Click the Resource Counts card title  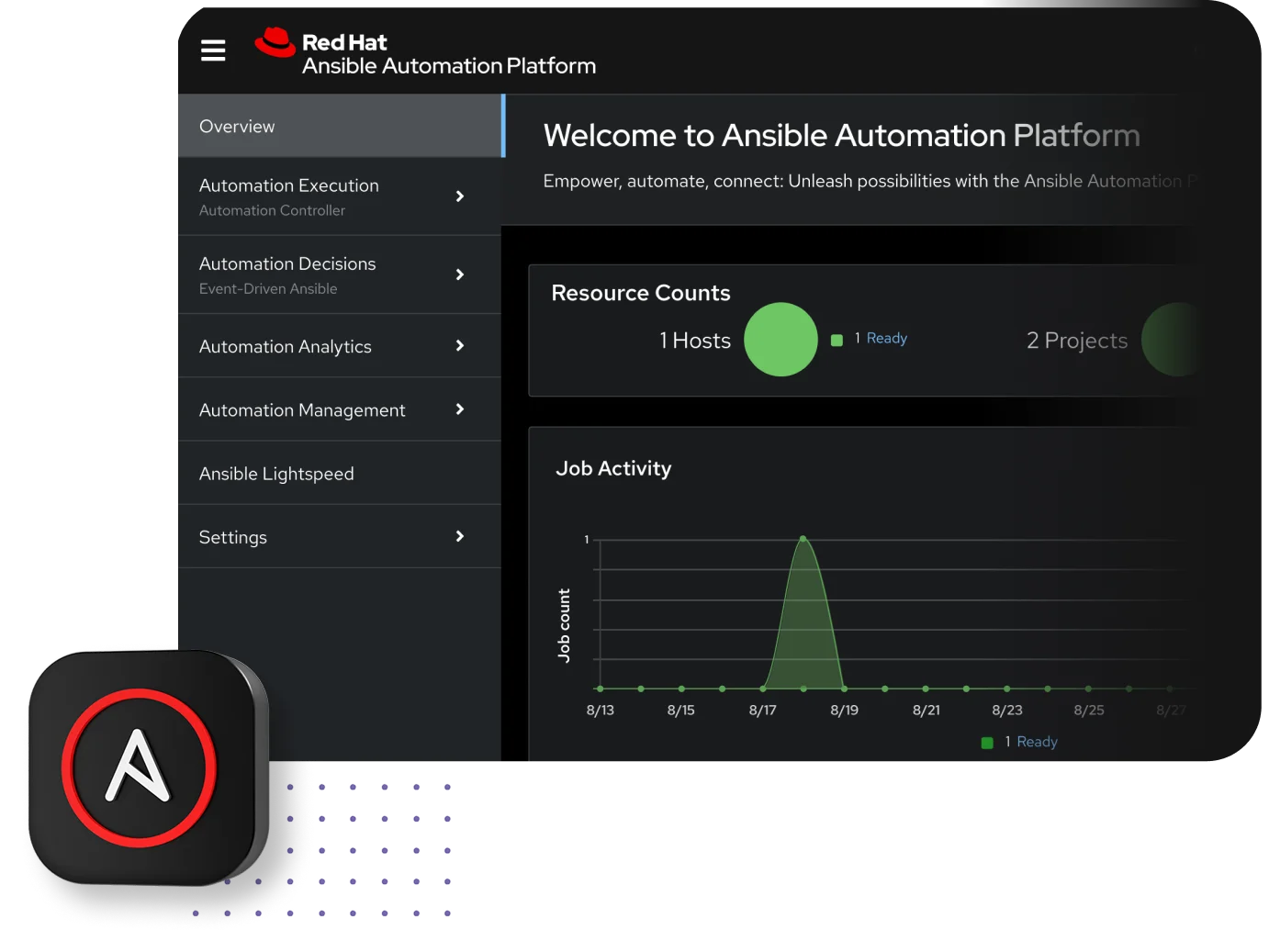tap(640, 293)
